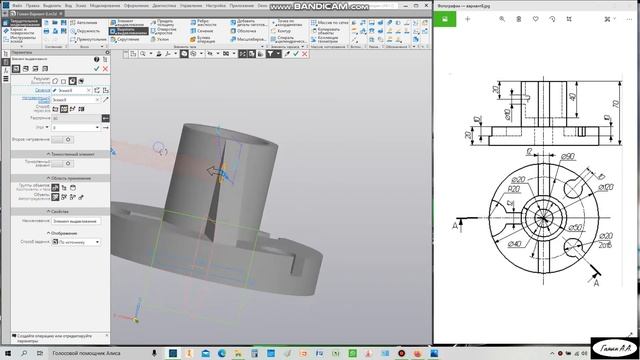Confirm operation with panel green checkmark

coord(96,69)
